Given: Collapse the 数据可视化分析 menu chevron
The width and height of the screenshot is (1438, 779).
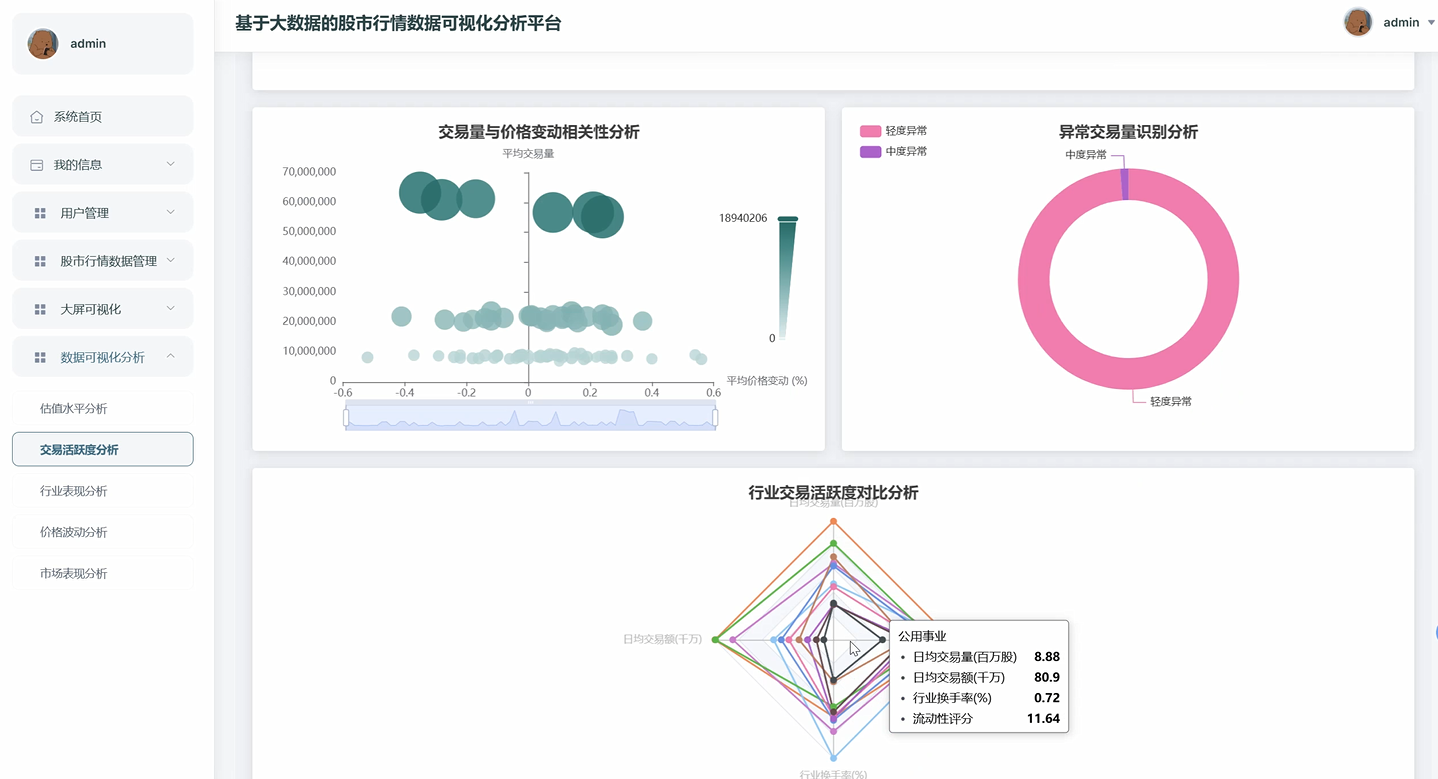Looking at the screenshot, I should [170, 356].
